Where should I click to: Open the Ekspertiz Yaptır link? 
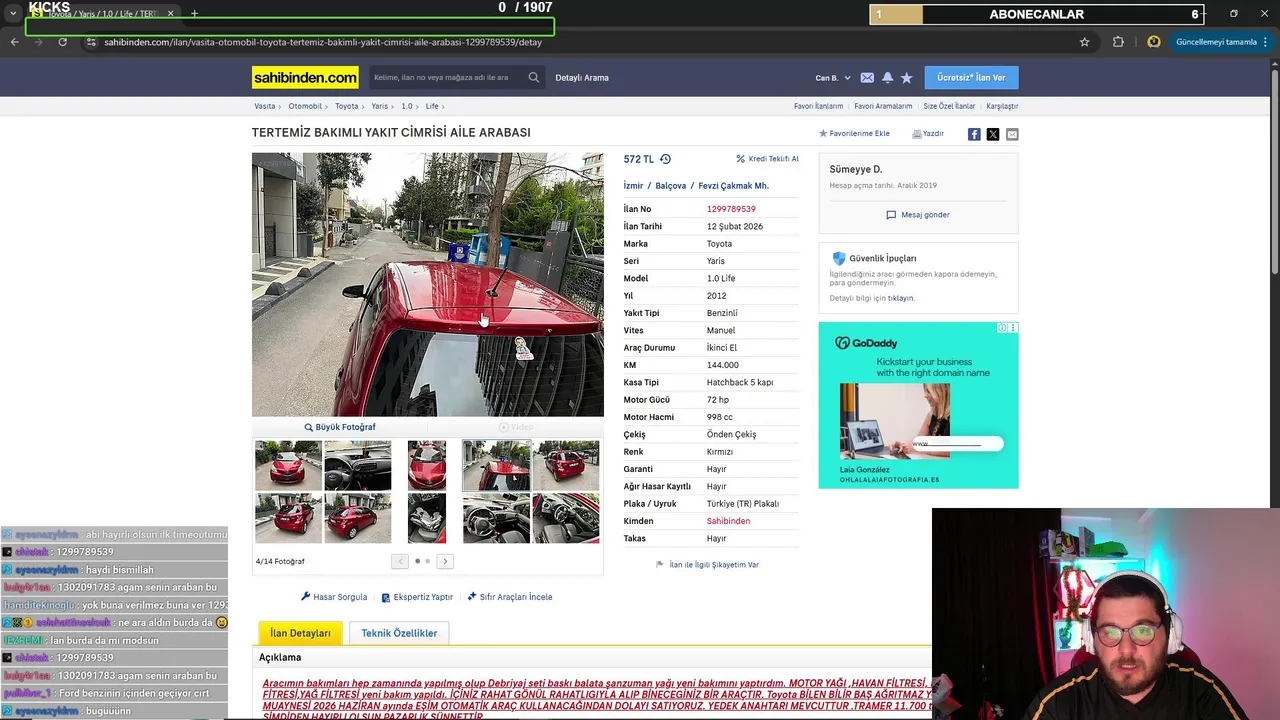coord(417,597)
